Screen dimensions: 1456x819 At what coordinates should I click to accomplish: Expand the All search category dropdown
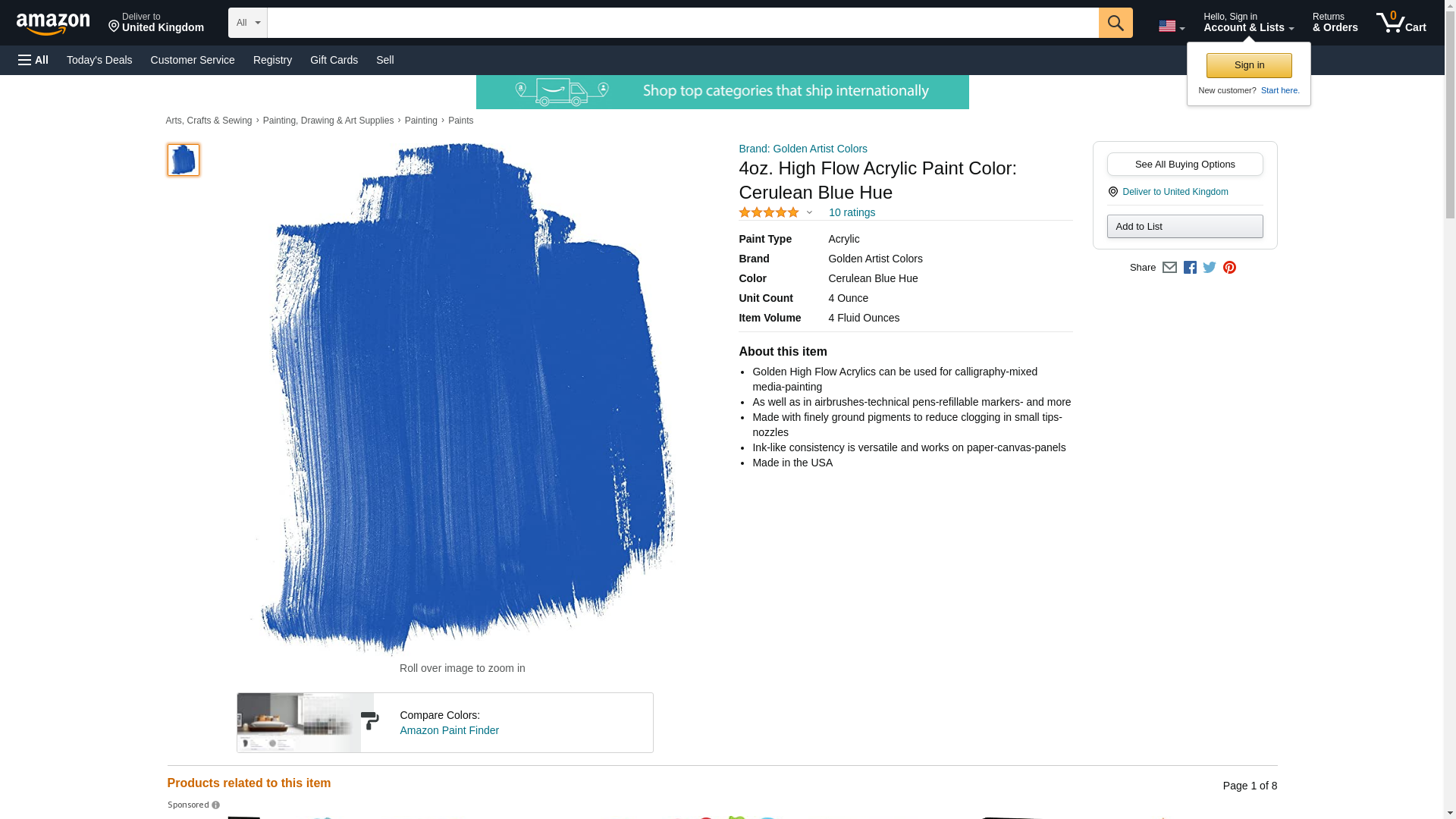[x=248, y=23]
